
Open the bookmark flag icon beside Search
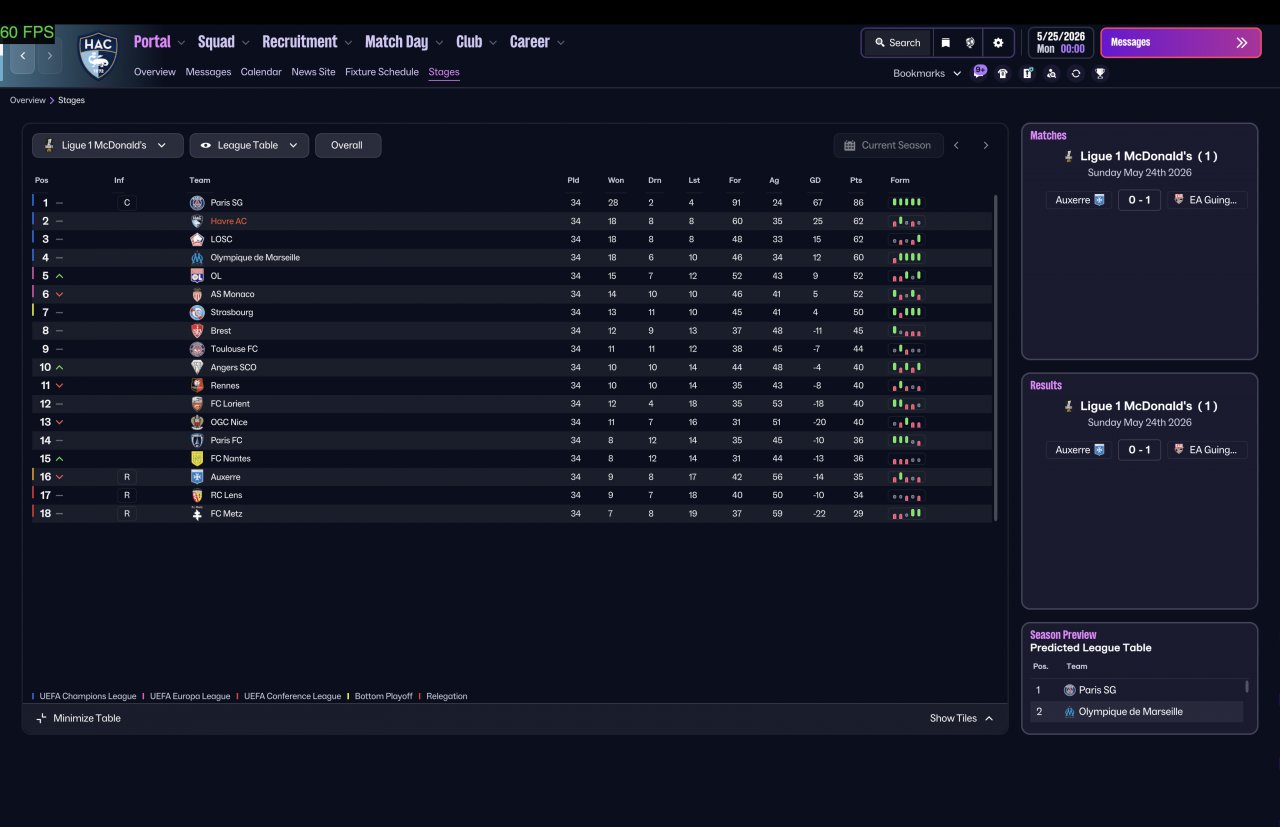(945, 43)
